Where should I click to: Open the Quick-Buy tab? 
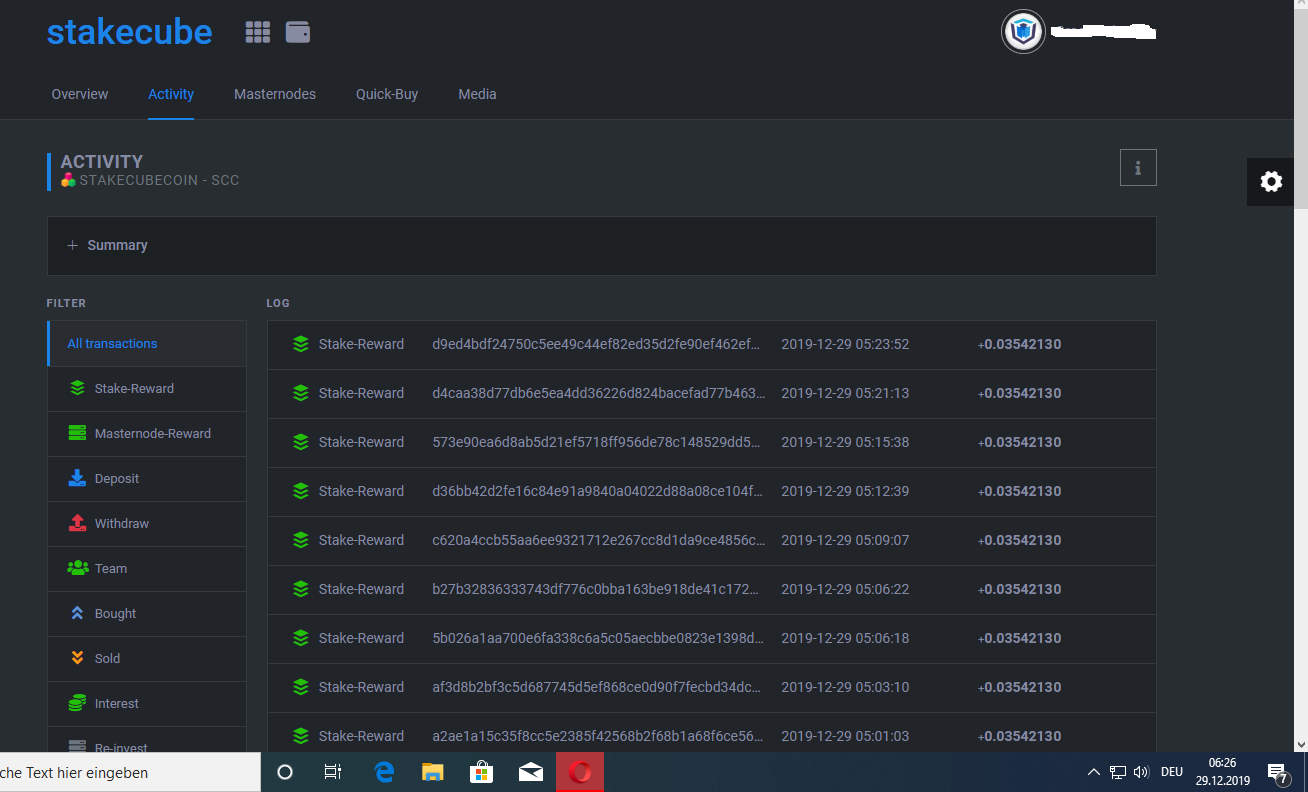coord(387,94)
